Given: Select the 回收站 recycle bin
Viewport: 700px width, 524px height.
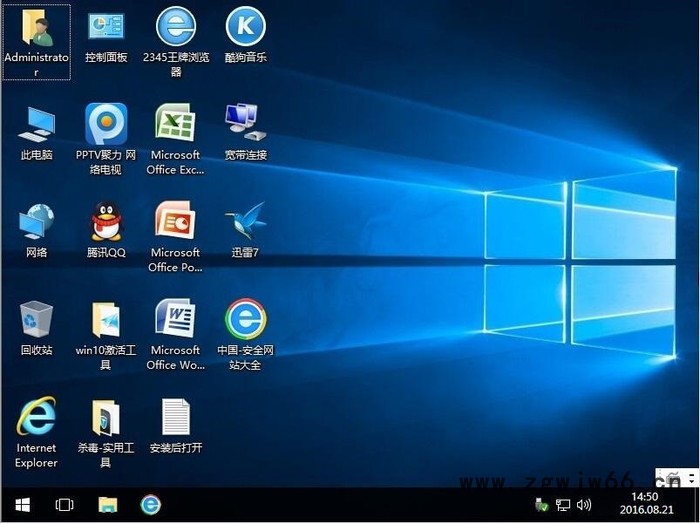Looking at the screenshot, I should 37,320.
